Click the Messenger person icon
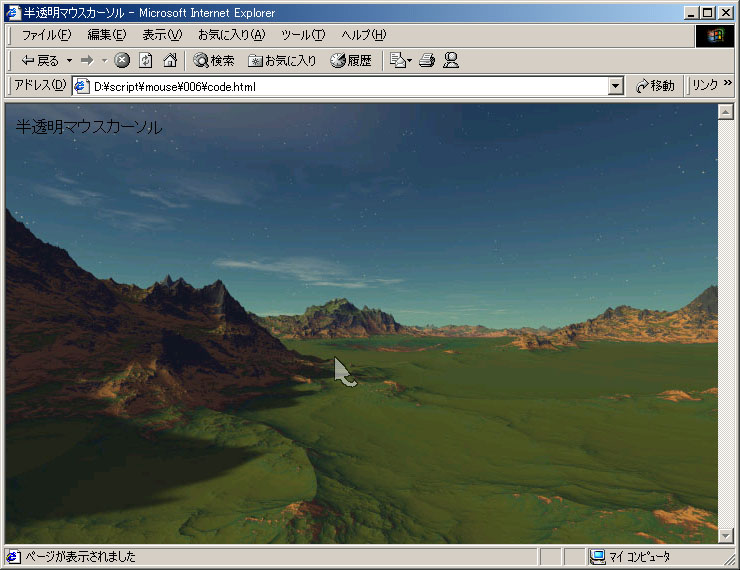Screen dimensions: 740x570 coord(451,60)
